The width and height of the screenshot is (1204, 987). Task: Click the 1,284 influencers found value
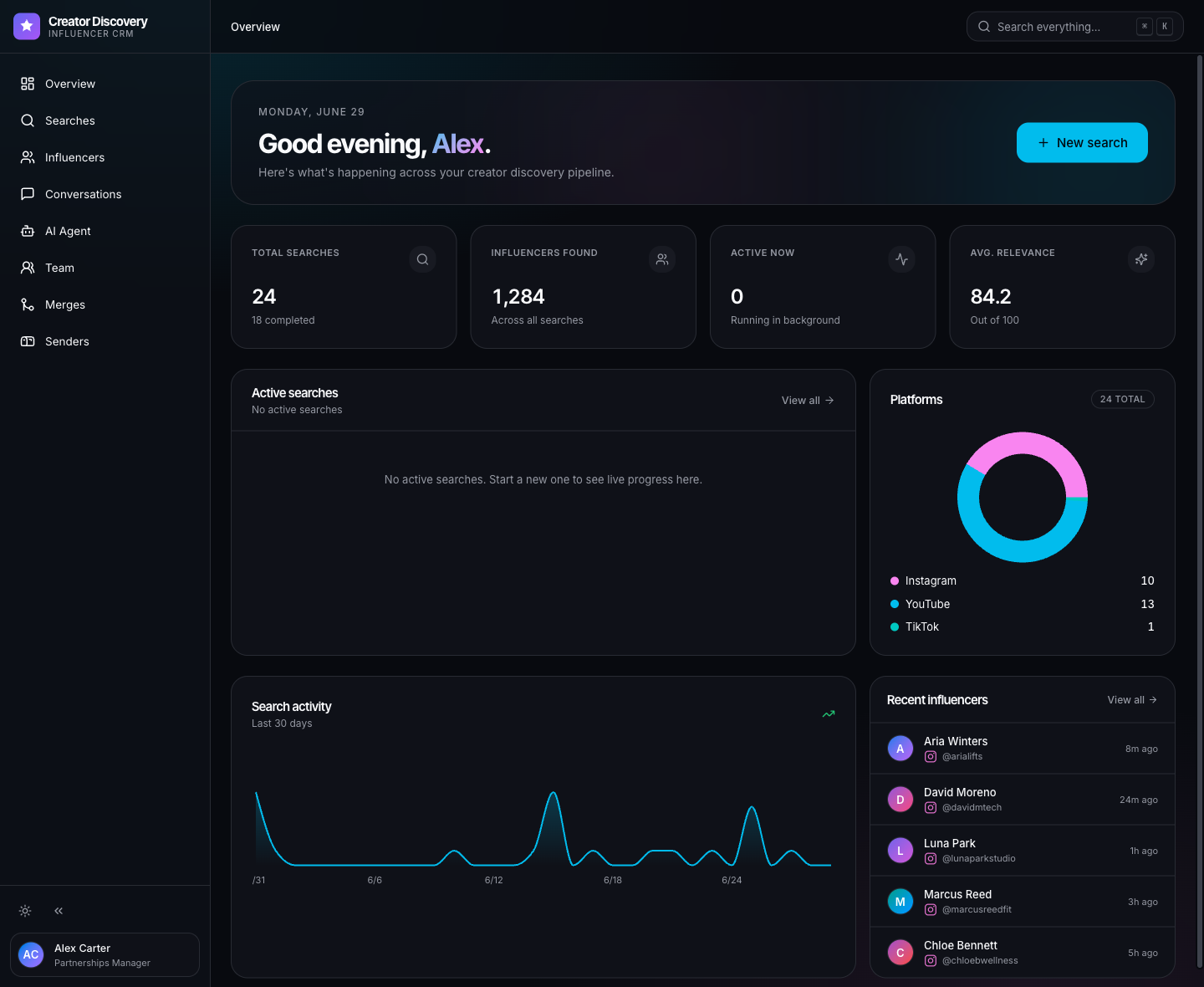(x=518, y=297)
